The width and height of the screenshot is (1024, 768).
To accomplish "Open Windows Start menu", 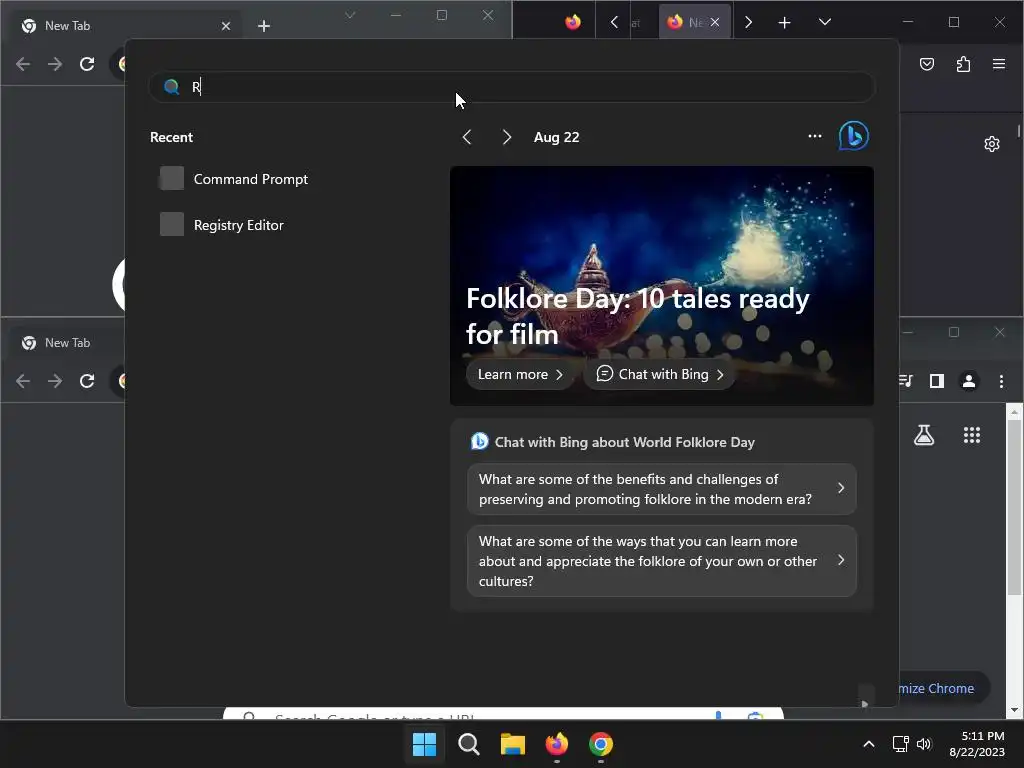I will [424, 744].
